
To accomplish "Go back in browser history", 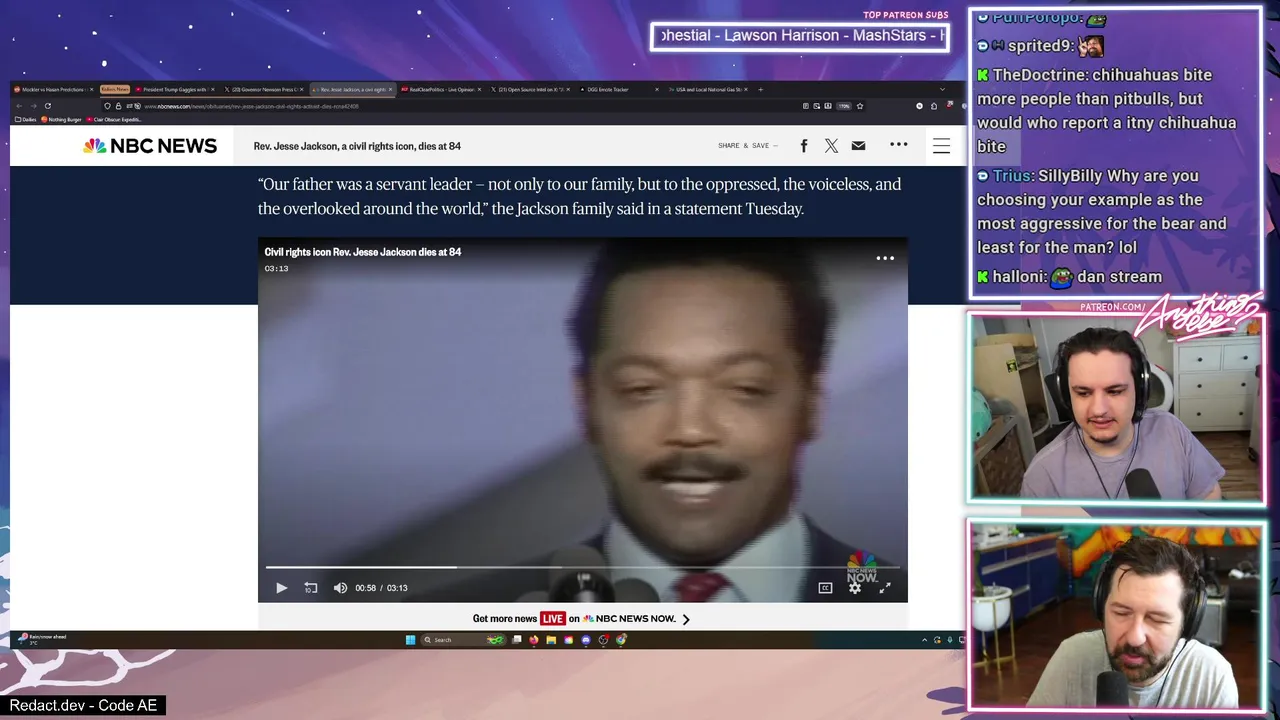I will tap(18, 106).
